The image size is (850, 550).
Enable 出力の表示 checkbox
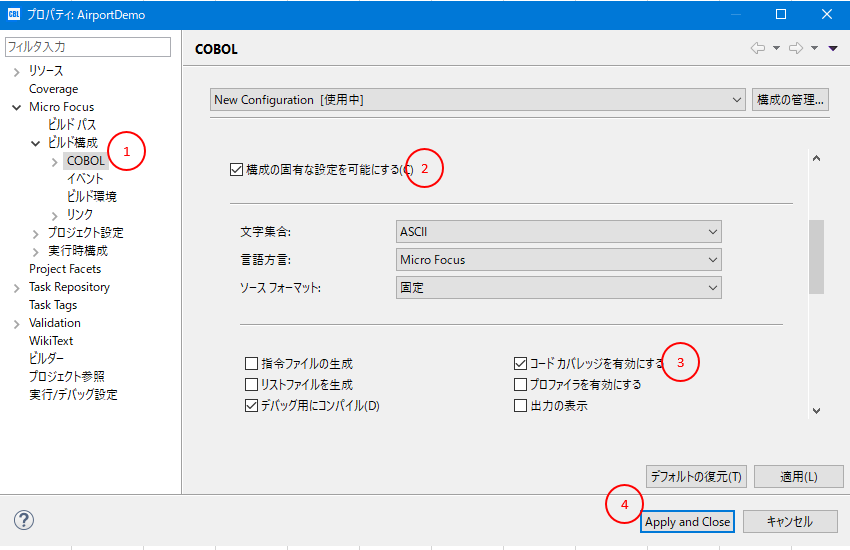[x=520, y=405]
